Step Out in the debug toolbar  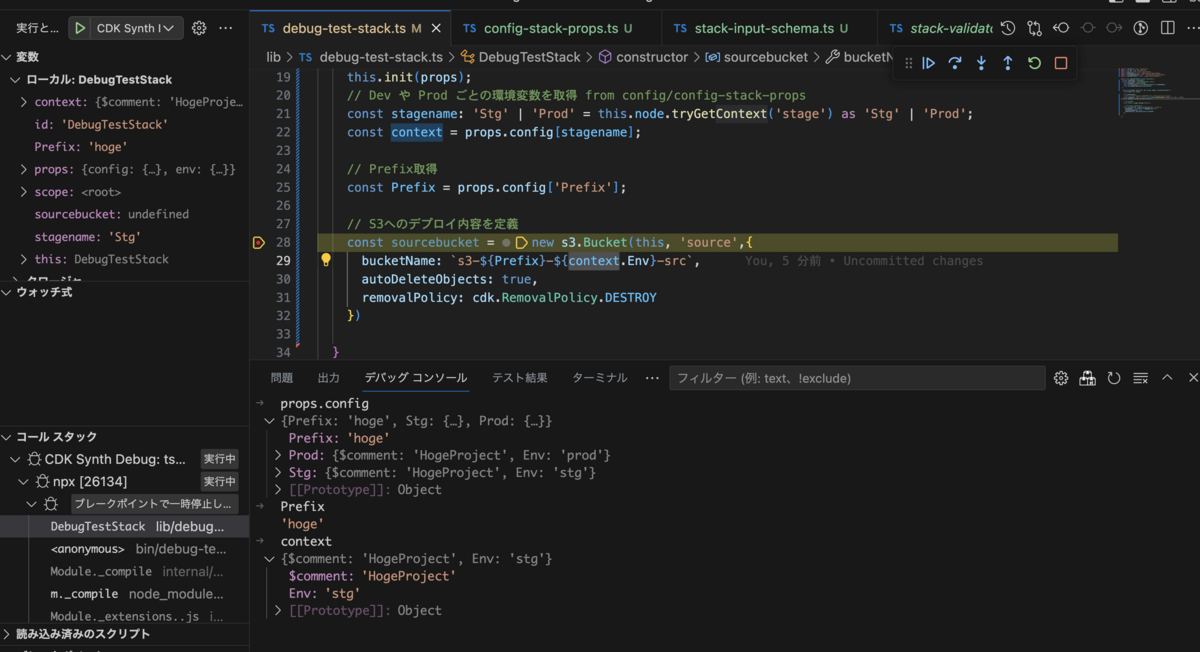point(1007,63)
